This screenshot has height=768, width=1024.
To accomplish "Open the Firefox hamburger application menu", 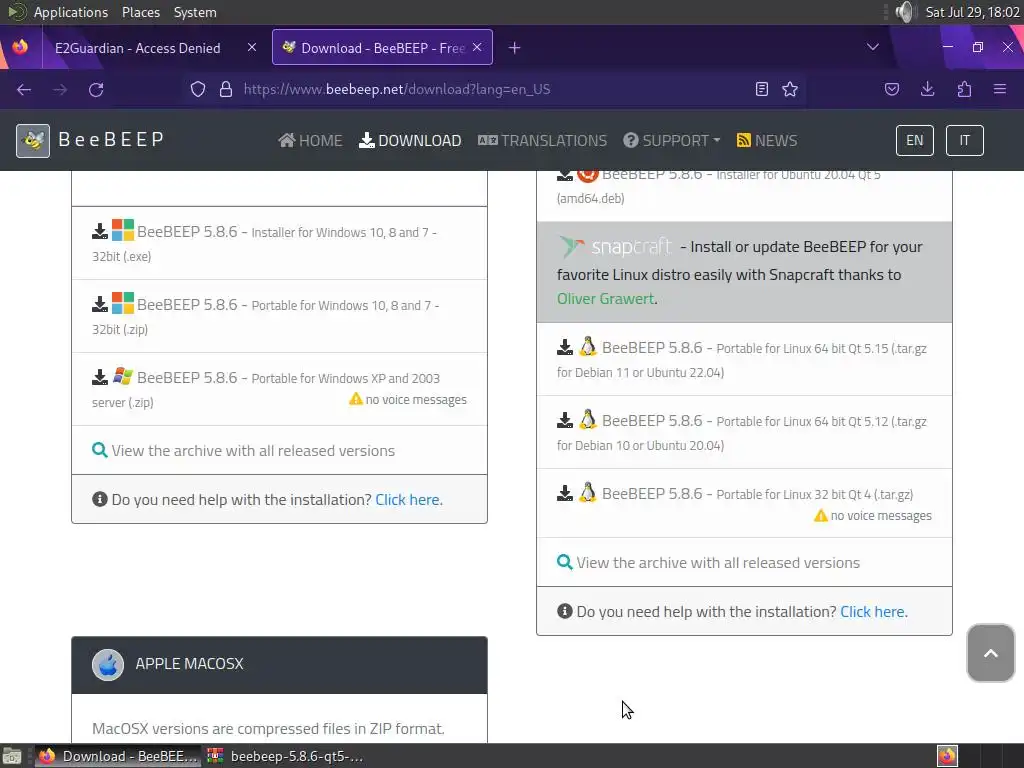I will click(1000, 89).
